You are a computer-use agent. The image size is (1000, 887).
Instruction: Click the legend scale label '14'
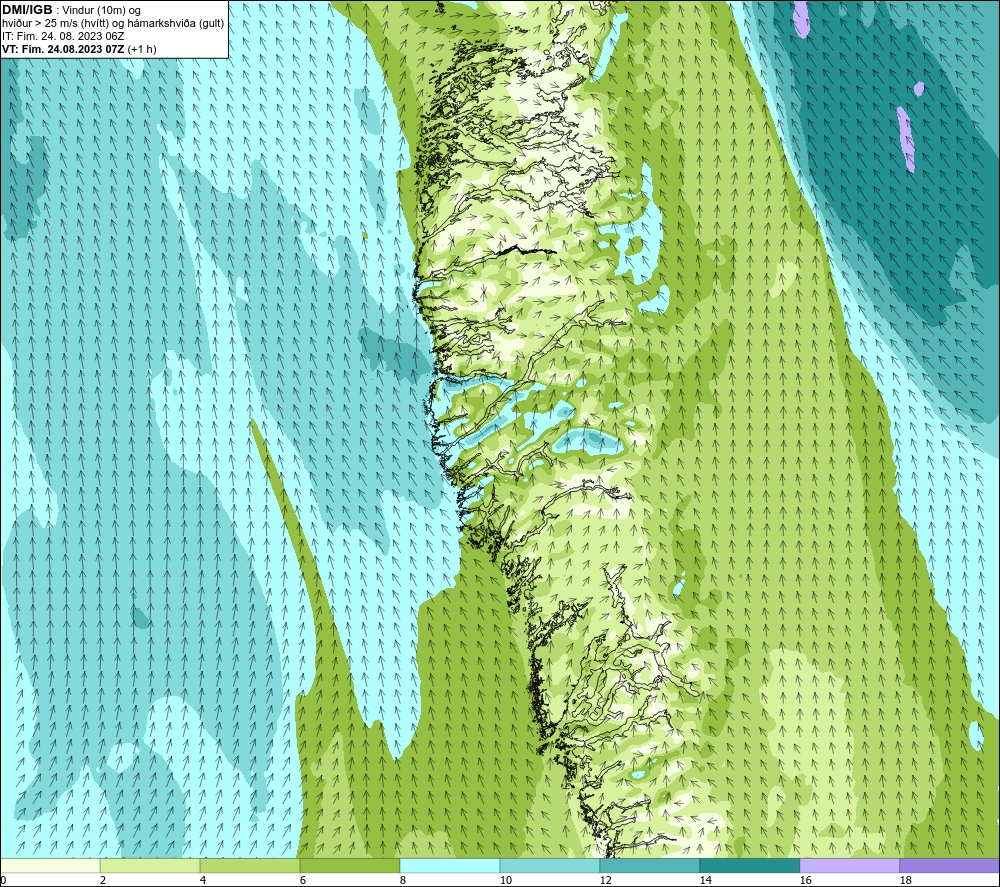pos(706,881)
